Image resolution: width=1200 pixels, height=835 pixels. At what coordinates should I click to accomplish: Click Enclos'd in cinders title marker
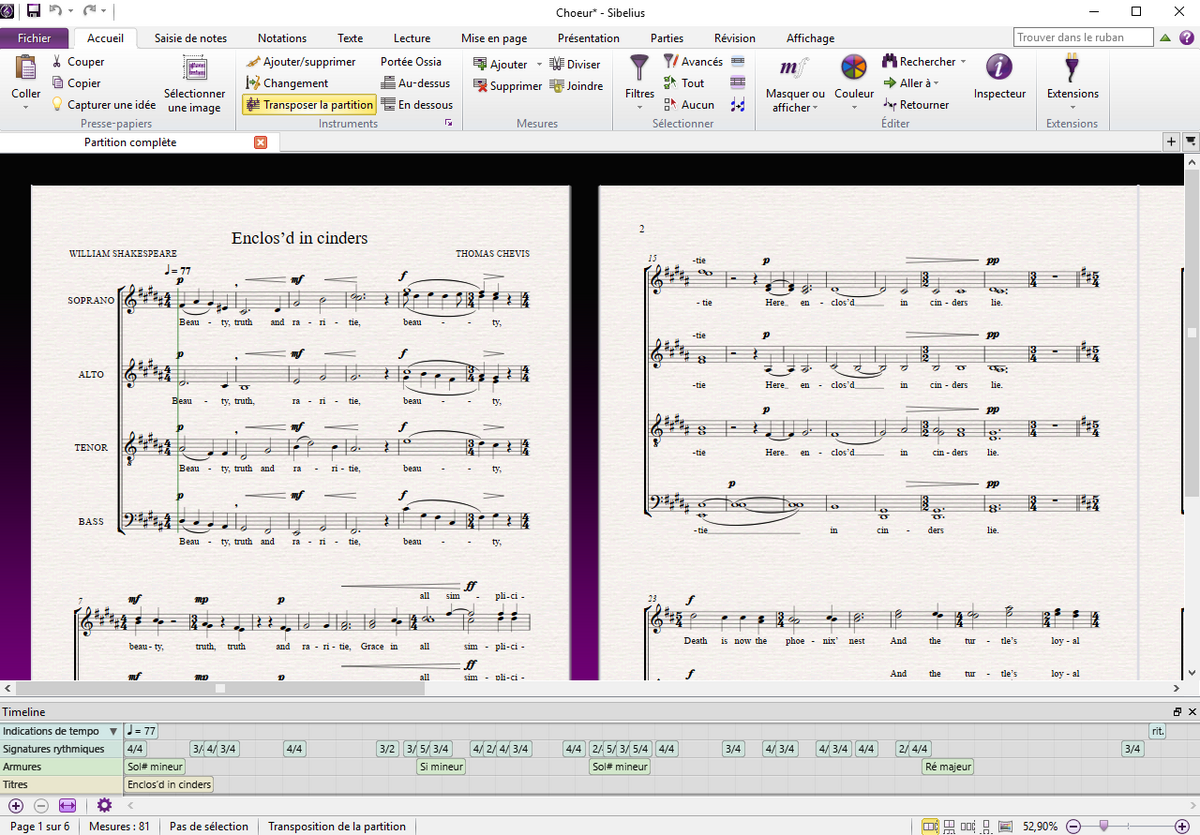pos(170,785)
